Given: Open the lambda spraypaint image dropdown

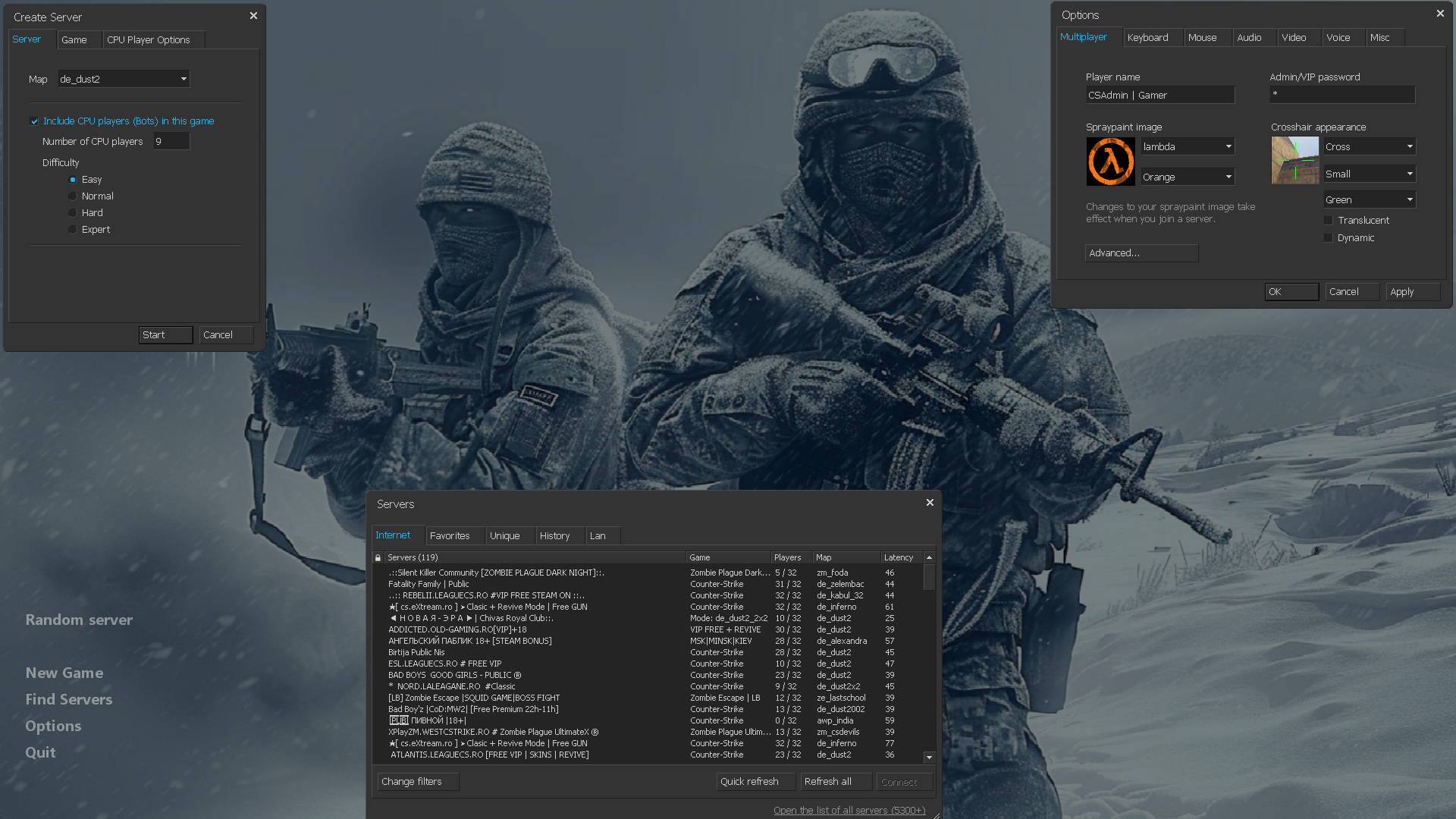Looking at the screenshot, I should click(1188, 146).
